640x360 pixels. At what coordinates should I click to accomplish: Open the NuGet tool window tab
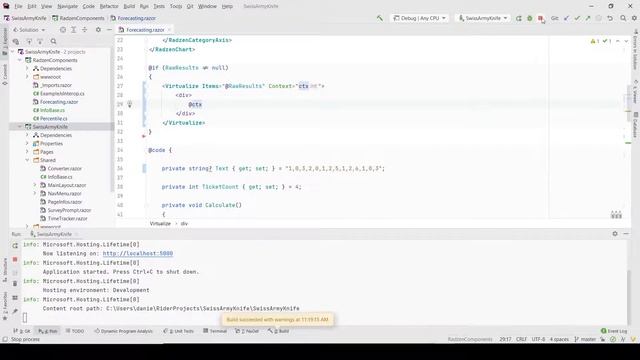click(247, 331)
